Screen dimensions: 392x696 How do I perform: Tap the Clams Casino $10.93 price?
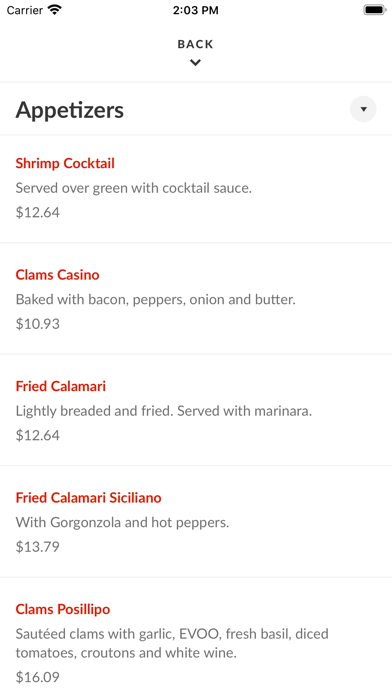point(37,324)
